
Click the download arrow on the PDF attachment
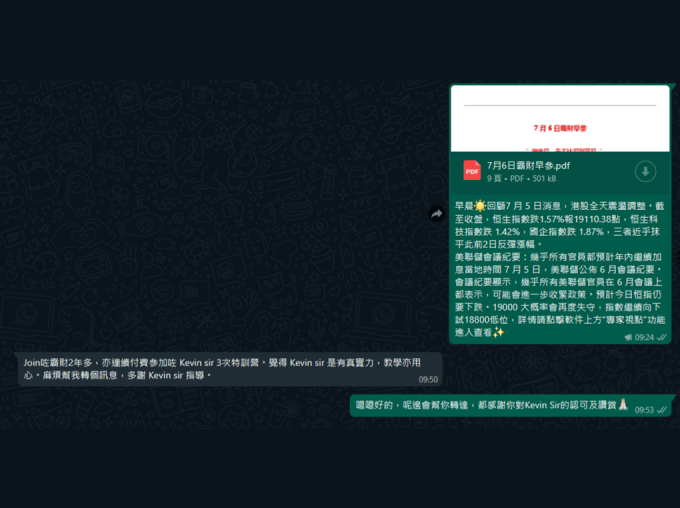click(646, 172)
